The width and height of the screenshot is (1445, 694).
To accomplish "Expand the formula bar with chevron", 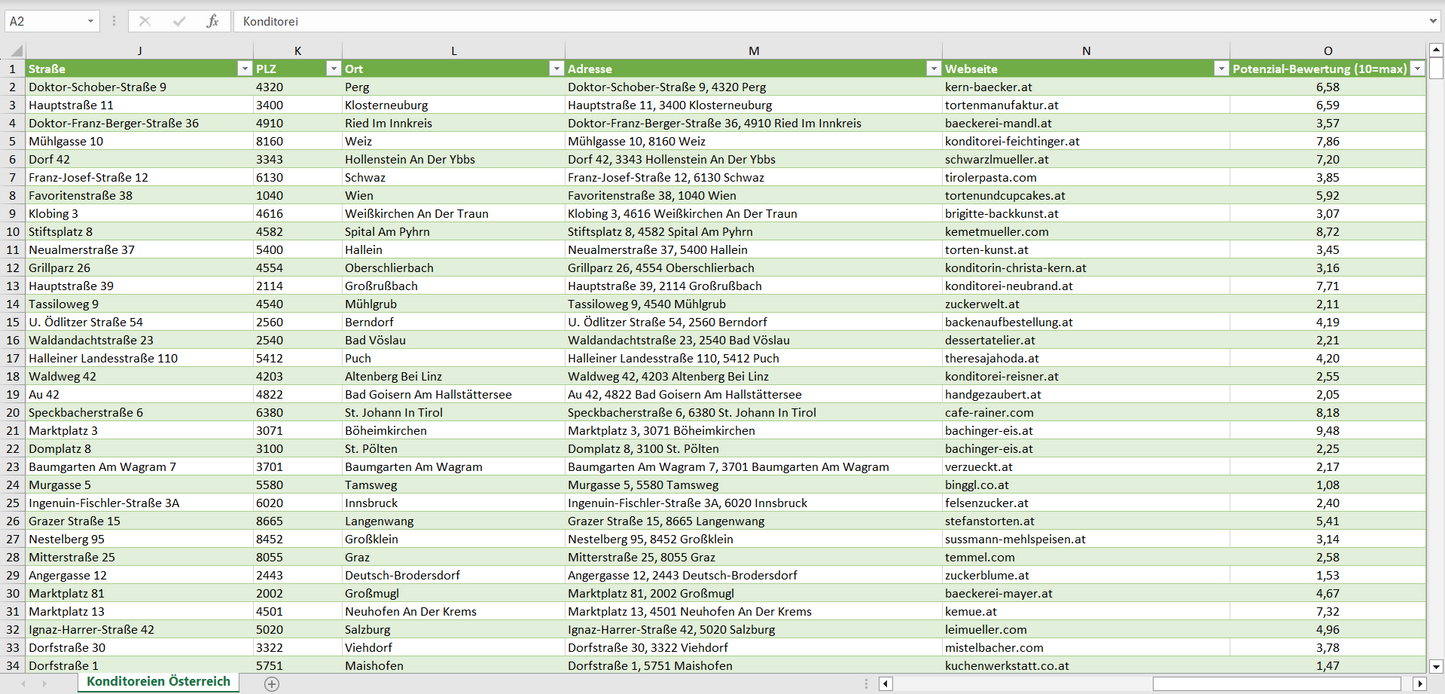I will [1434, 21].
